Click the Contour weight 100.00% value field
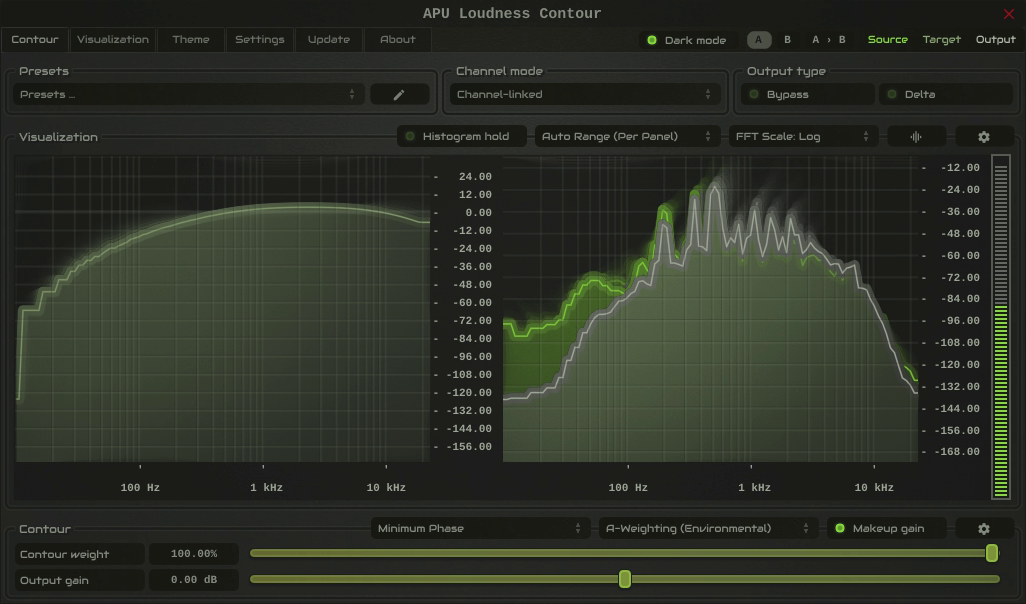 click(x=194, y=554)
